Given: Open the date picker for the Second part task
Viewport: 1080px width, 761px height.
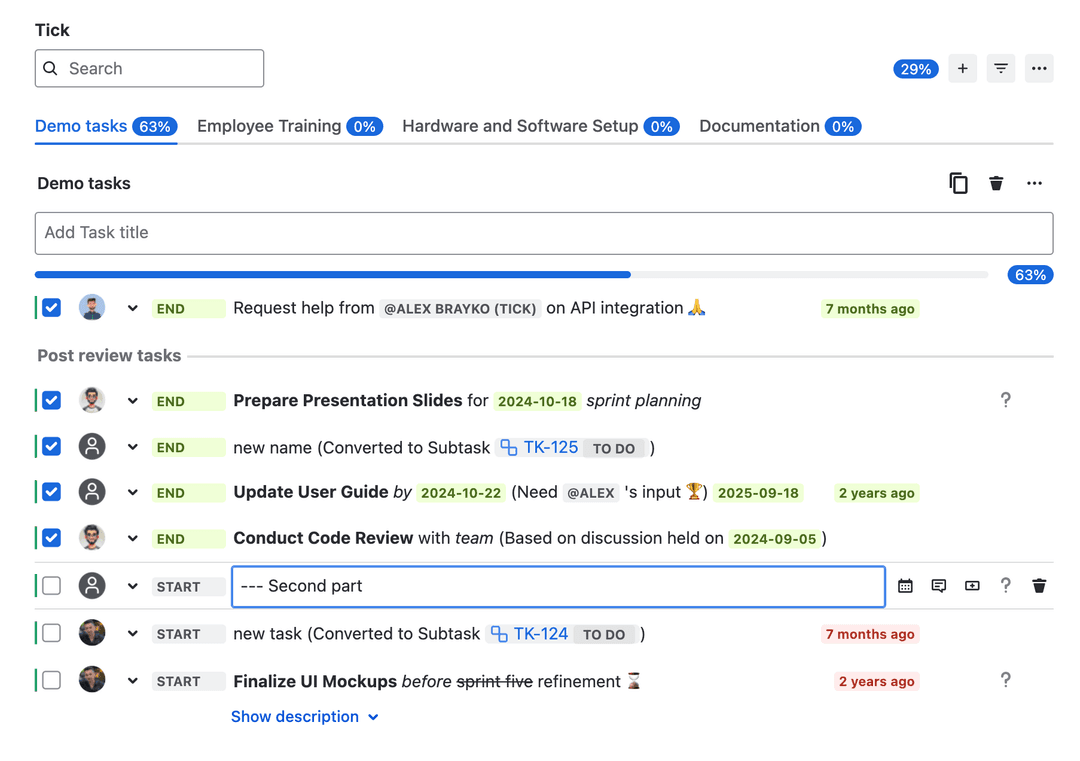Looking at the screenshot, I should (x=905, y=585).
